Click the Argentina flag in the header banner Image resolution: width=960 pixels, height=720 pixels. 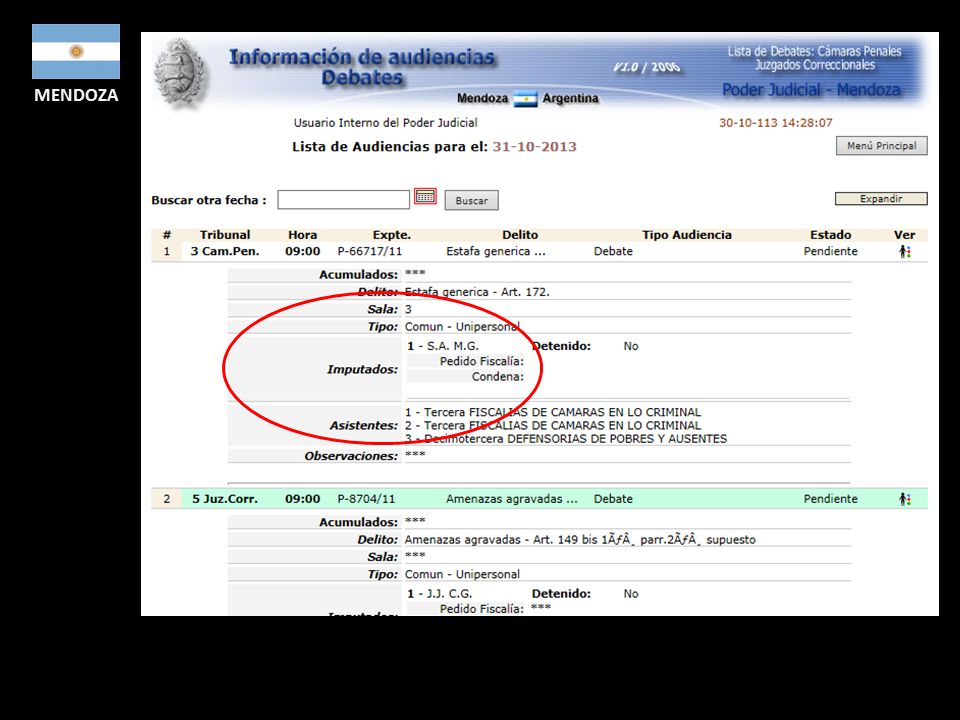point(525,99)
